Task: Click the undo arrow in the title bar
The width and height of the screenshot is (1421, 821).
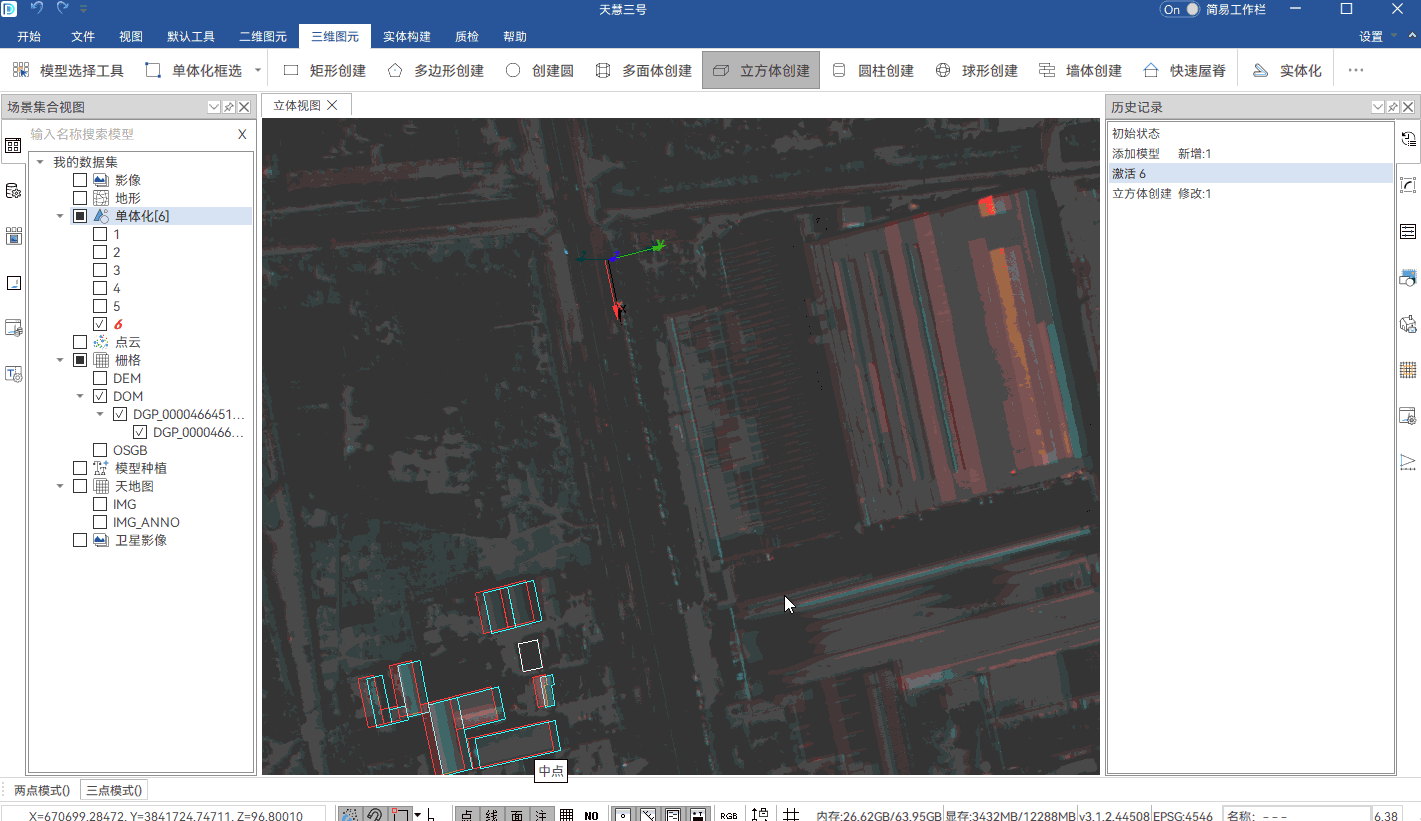Action: (x=38, y=8)
